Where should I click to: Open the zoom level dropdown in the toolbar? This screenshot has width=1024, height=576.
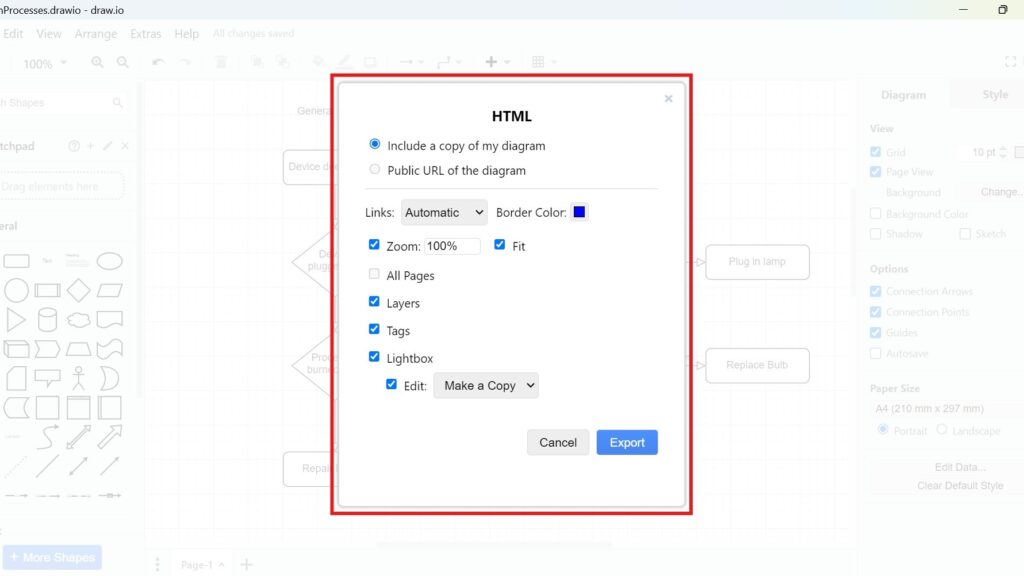(44, 63)
